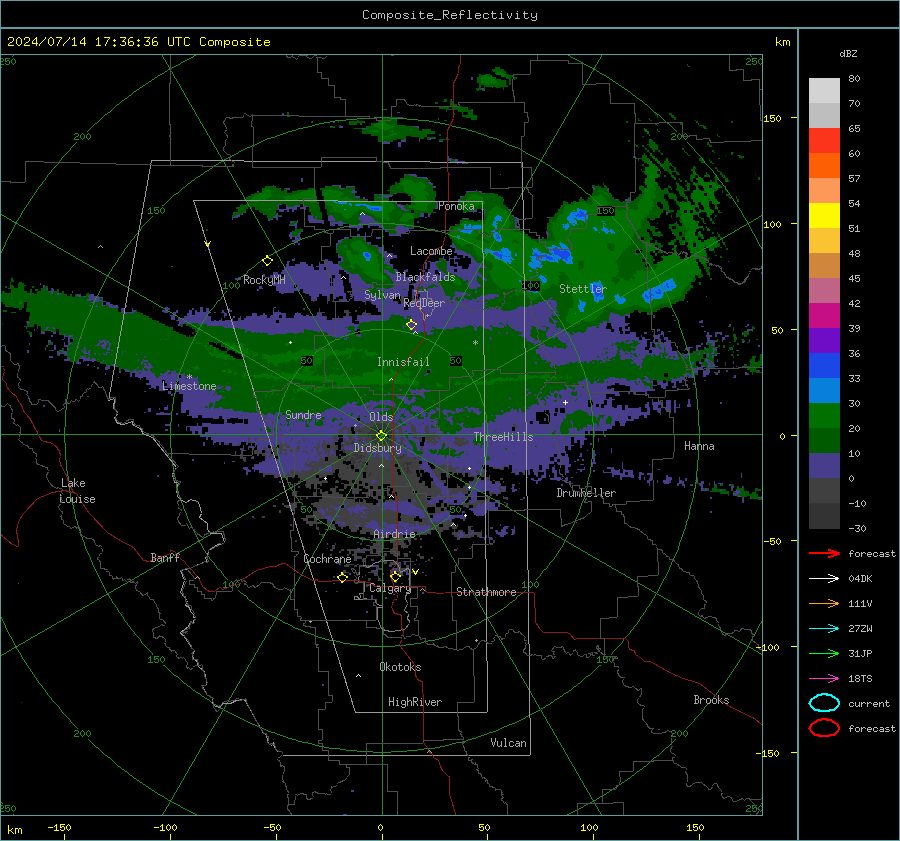Click the Airdrie city label
Viewport: 900px width, 841px height.
tap(394, 534)
